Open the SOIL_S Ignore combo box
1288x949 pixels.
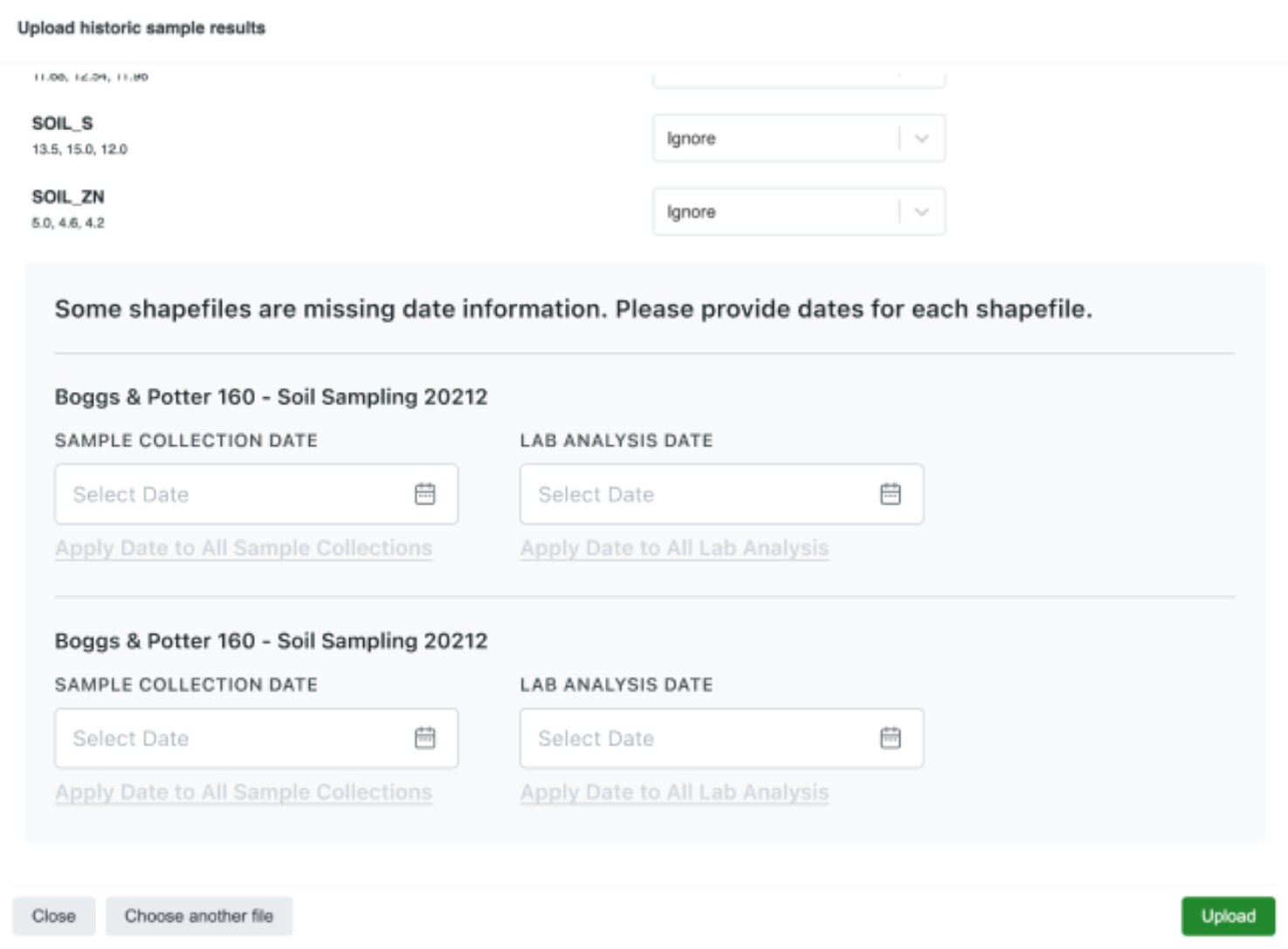(799, 138)
